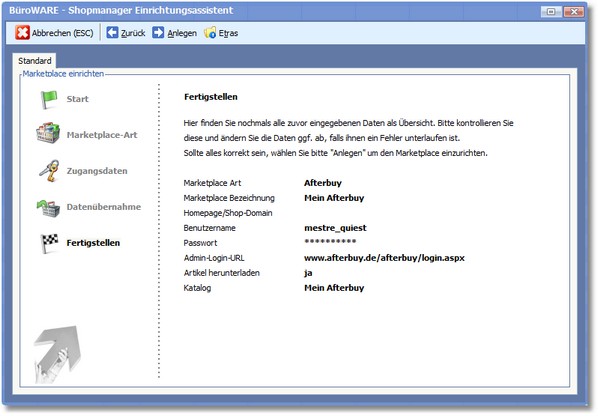
Task: Click the blue Zurück back arrow icon
Action: 112,32
